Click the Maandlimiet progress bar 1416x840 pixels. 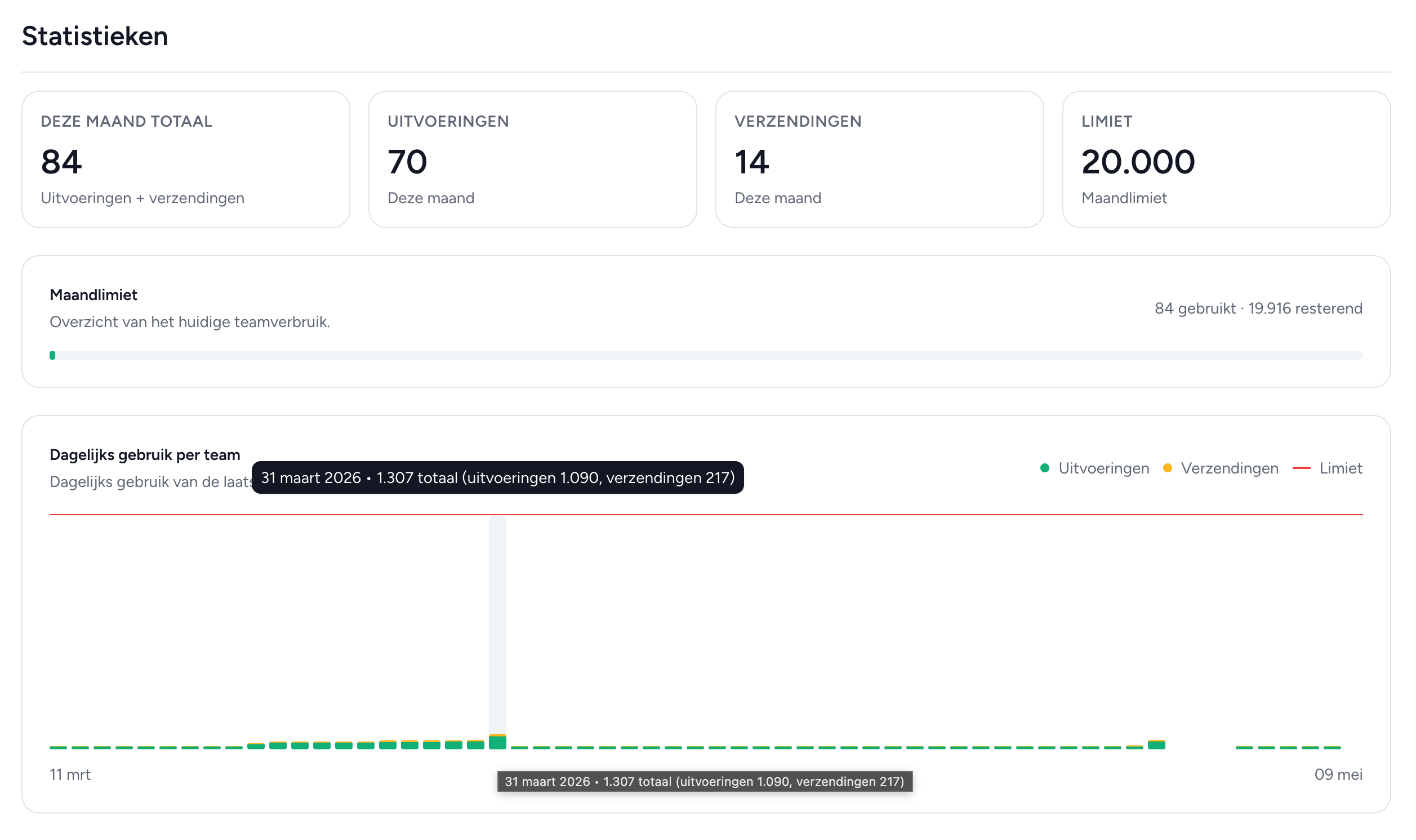point(706,355)
